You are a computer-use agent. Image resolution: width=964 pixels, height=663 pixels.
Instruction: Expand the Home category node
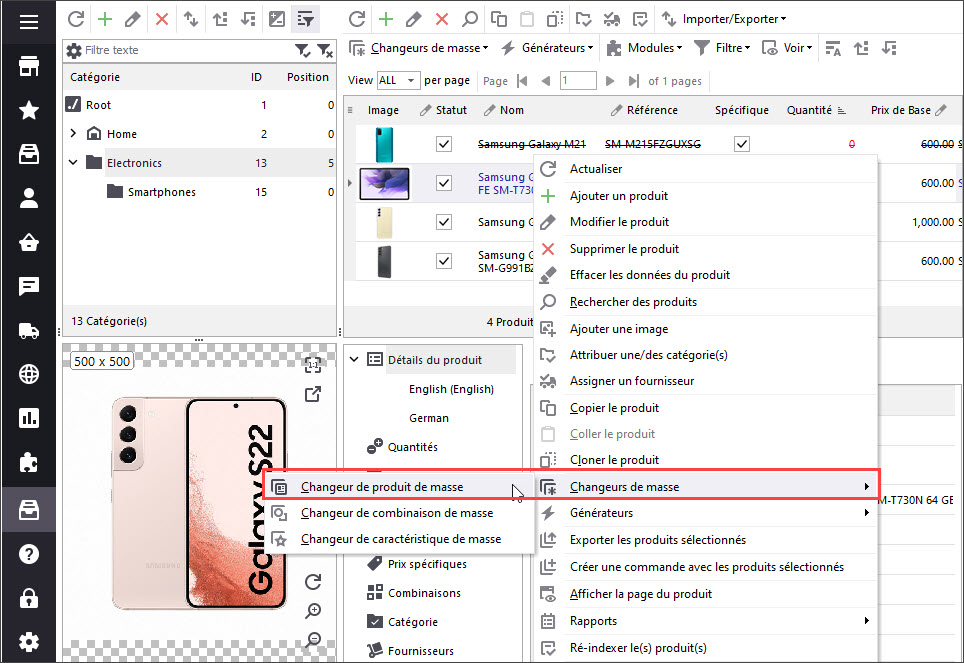tap(73, 133)
